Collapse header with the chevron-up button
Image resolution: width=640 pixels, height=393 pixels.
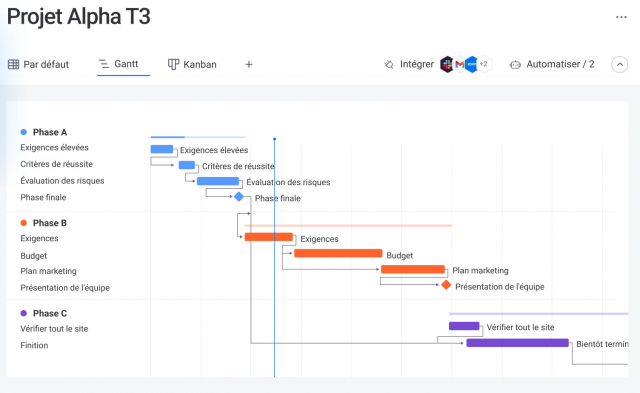(619, 64)
